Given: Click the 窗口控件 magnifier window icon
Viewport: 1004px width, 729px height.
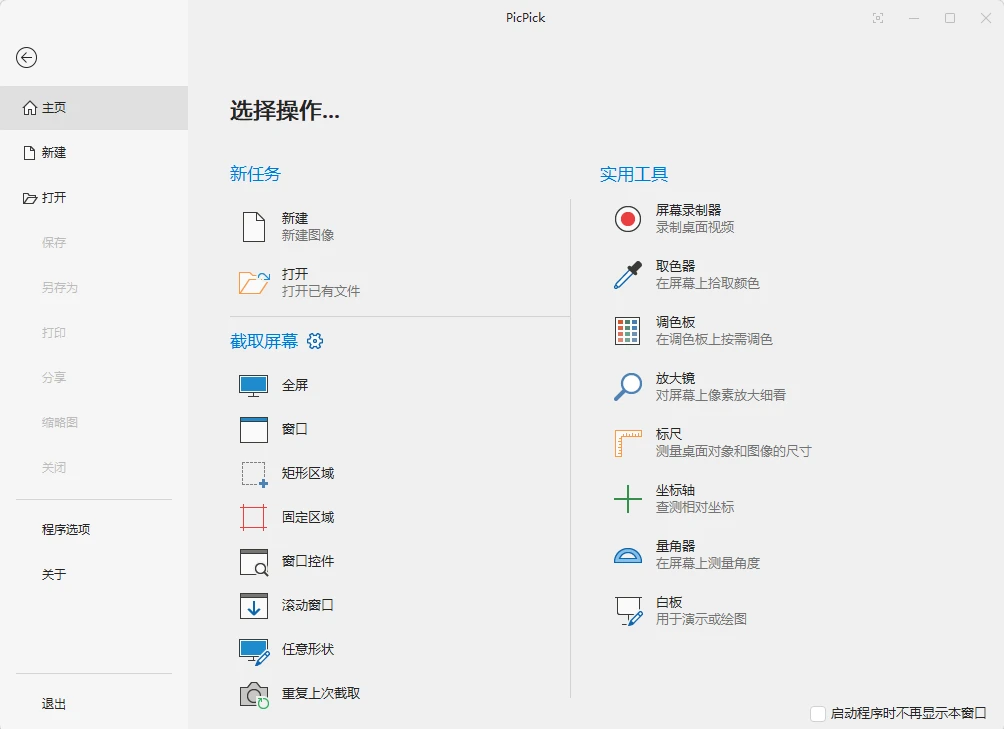Looking at the screenshot, I should 254,562.
